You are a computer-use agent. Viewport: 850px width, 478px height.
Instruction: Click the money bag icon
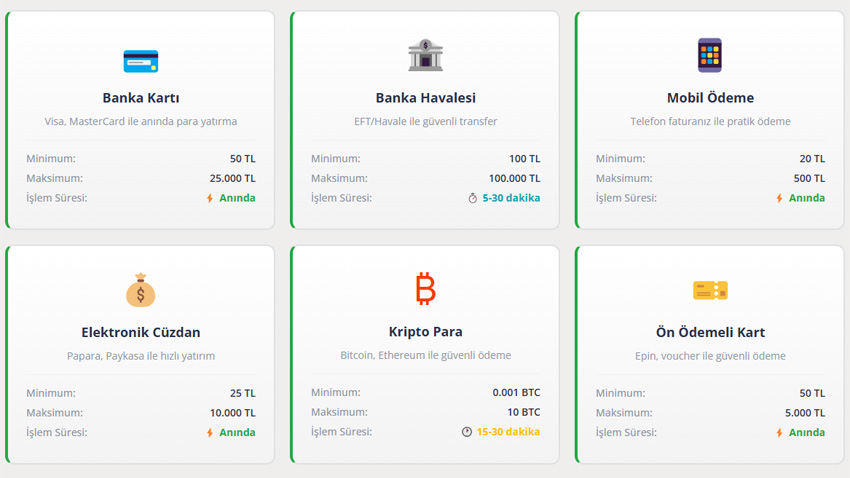click(141, 290)
